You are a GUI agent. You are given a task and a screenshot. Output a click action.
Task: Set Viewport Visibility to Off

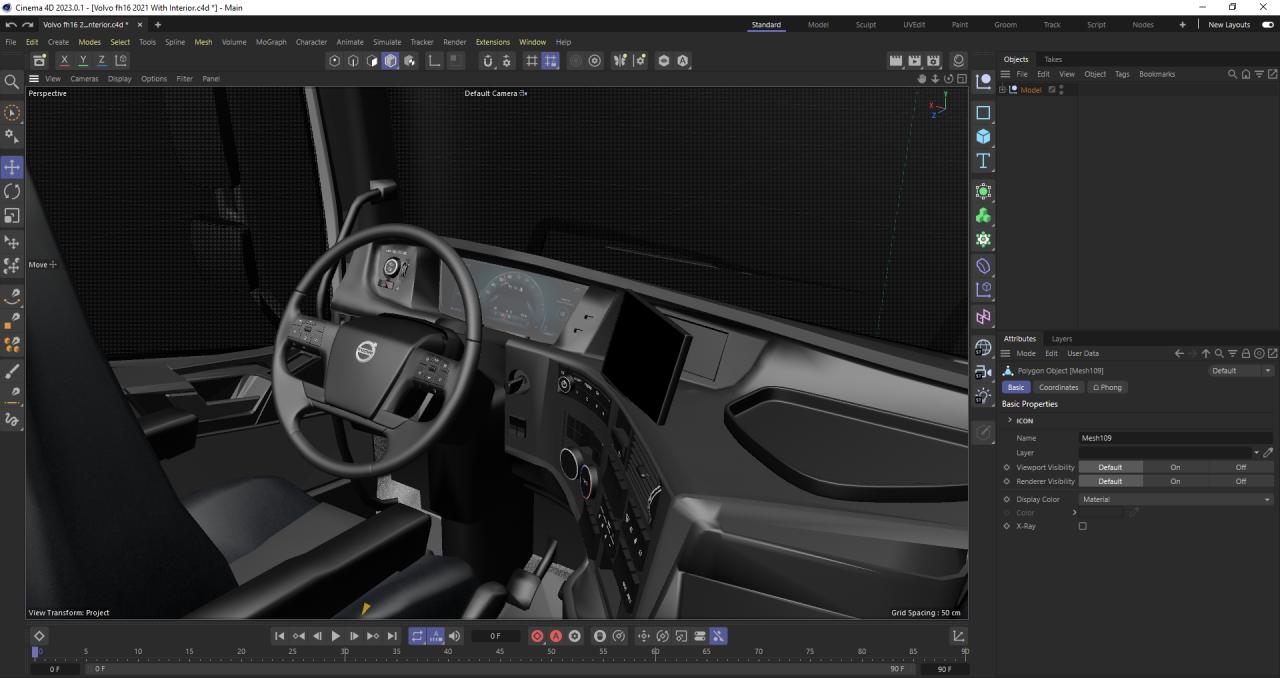(1240, 467)
